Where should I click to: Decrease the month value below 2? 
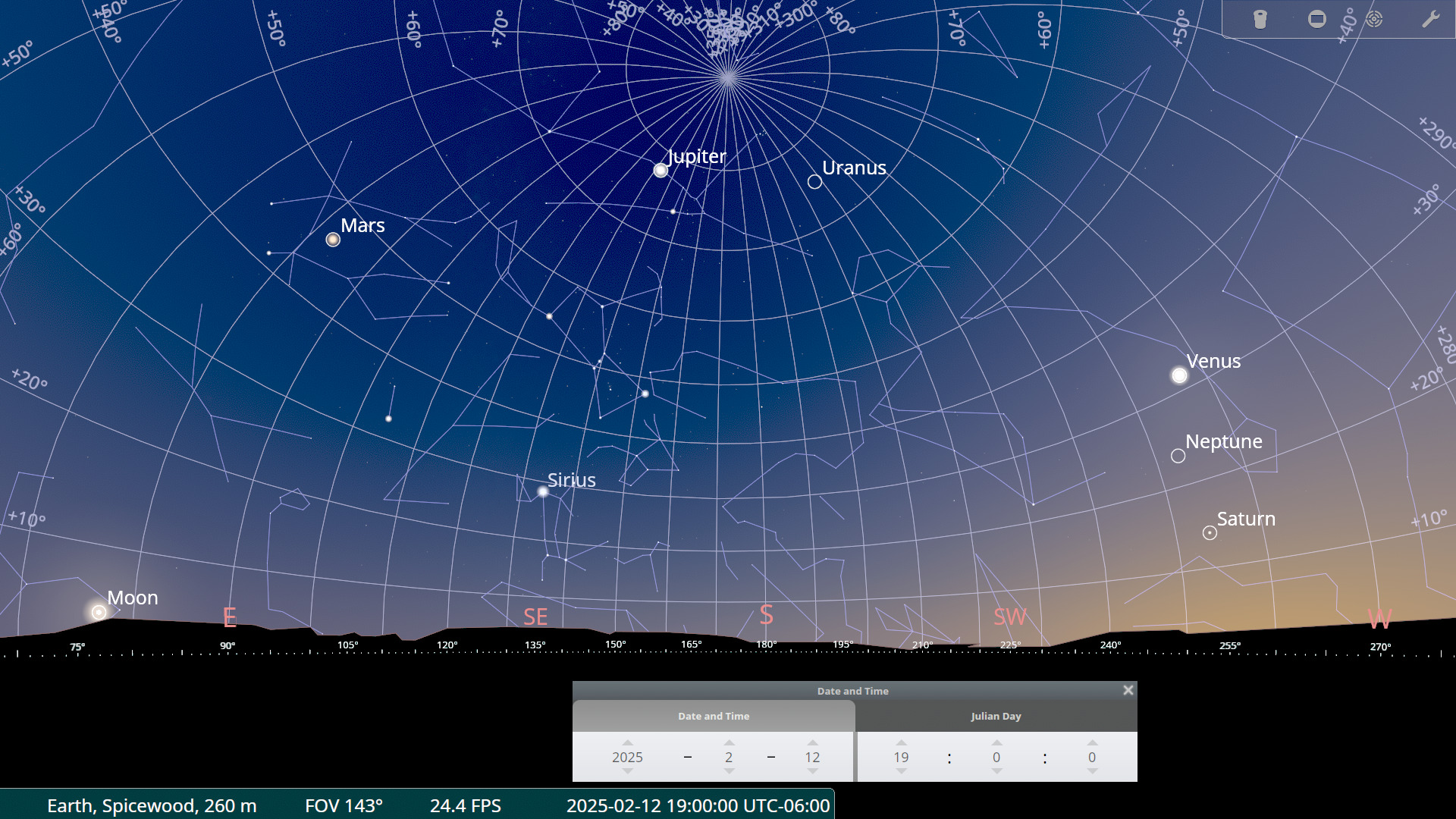[729, 771]
